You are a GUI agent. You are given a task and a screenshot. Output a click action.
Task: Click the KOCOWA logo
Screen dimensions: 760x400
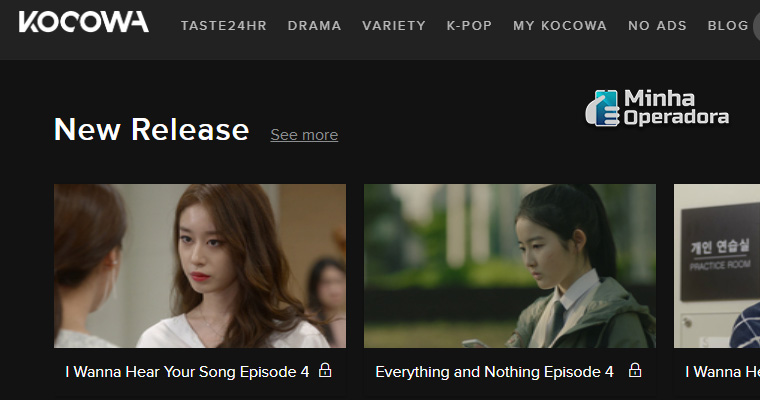84,22
